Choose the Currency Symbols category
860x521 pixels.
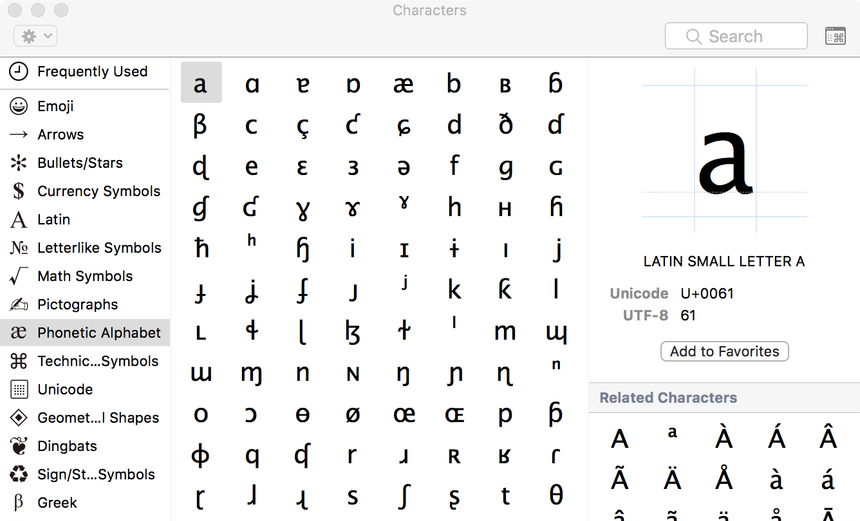click(x=98, y=191)
